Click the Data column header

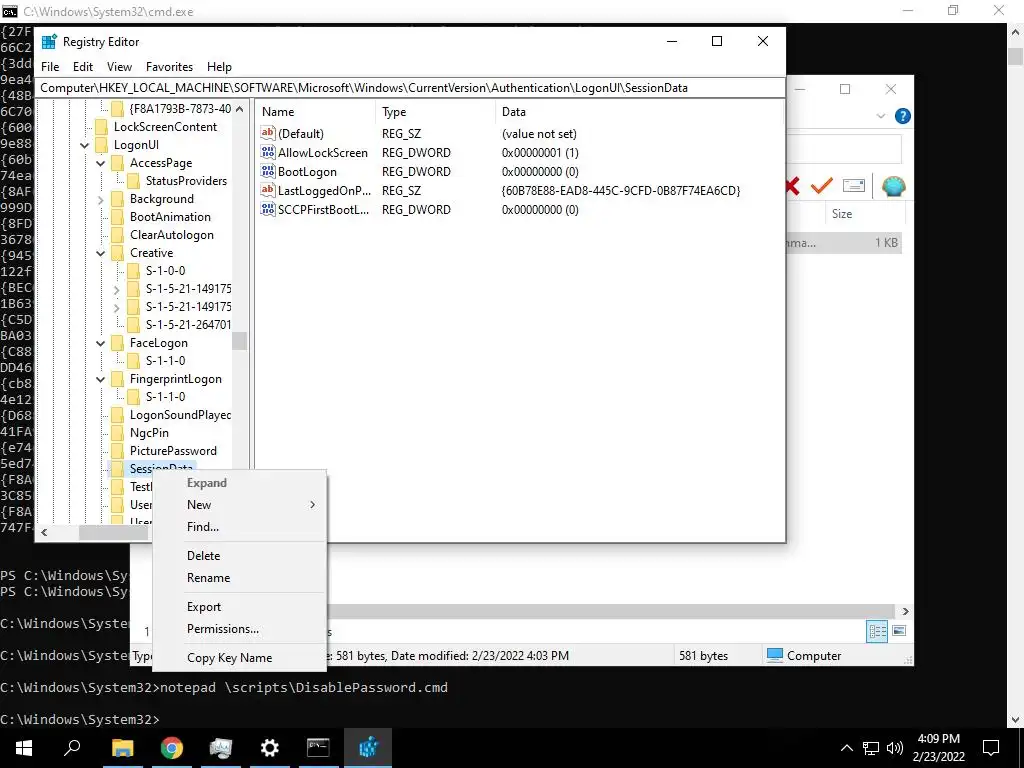pyautogui.click(x=640, y=112)
